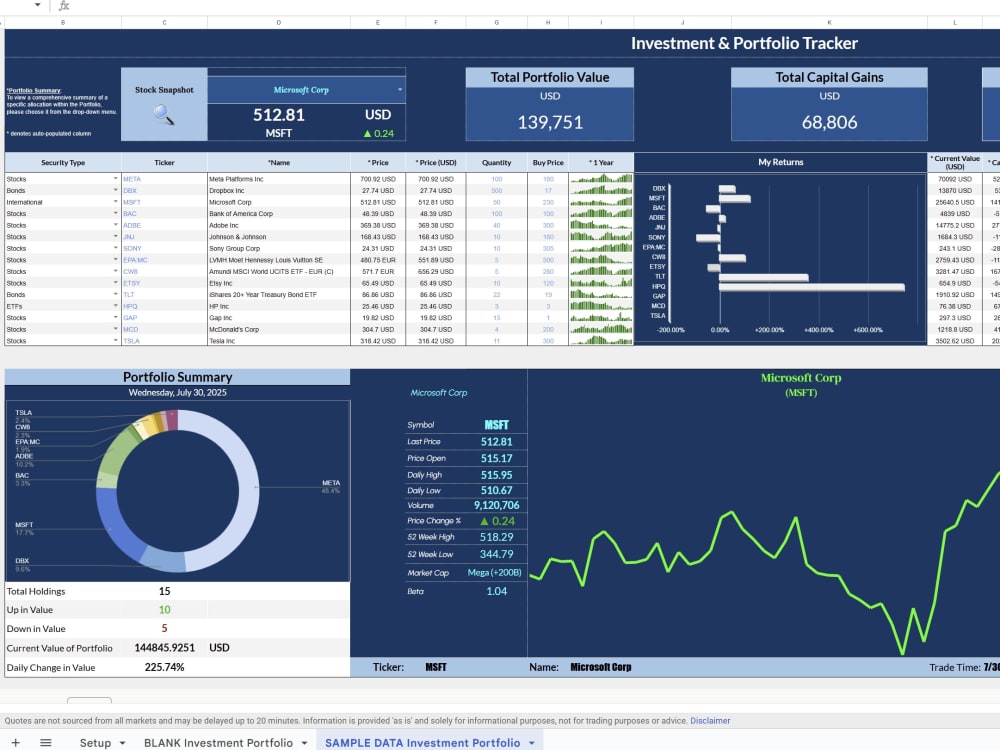The height and width of the screenshot is (750, 1000).
Task: Open the EPA:MC ticker link
Action: (x=135, y=260)
